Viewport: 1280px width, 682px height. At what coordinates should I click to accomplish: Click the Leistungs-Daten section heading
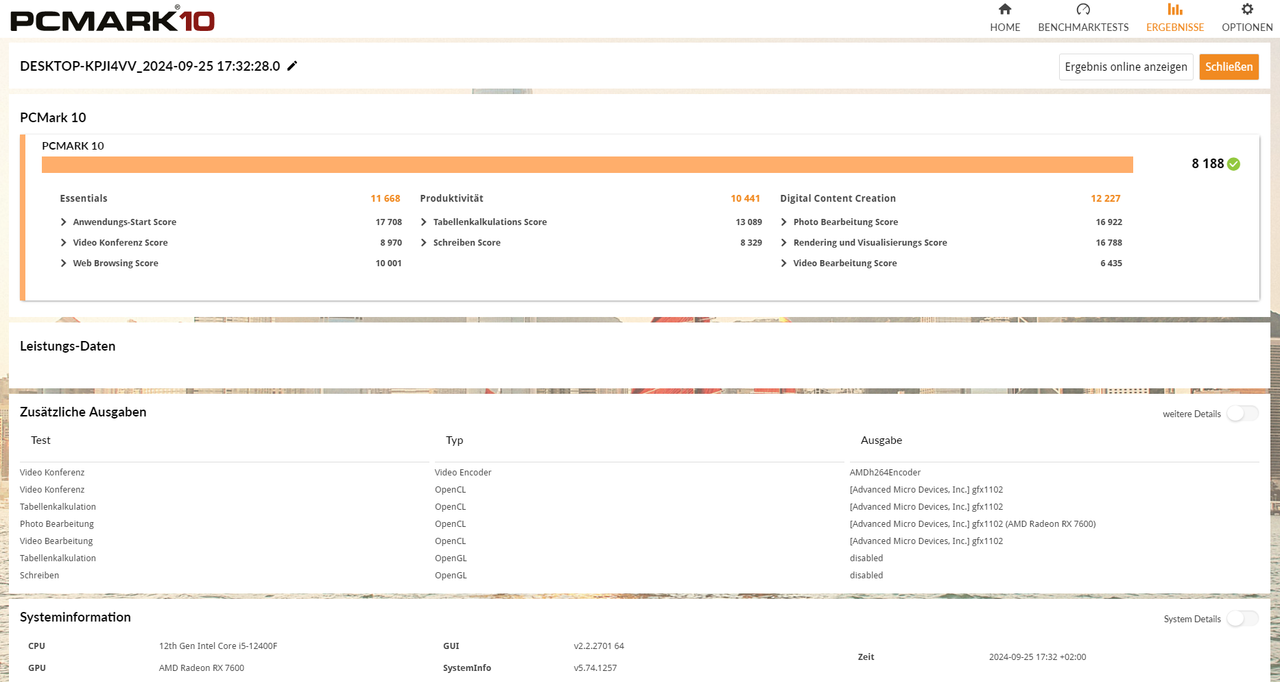pos(68,346)
